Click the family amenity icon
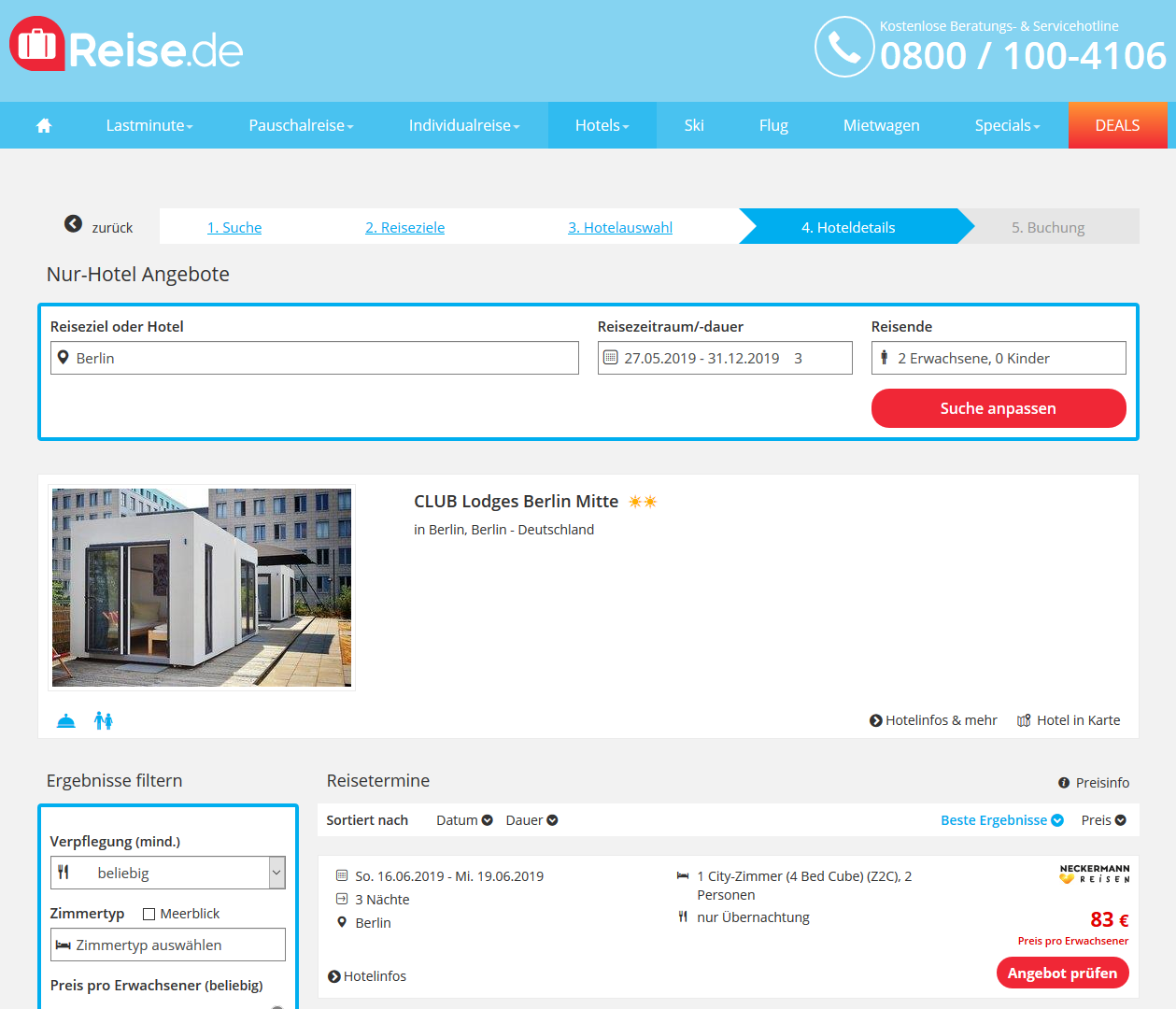This screenshot has height=1009, width=1176. pos(104,720)
